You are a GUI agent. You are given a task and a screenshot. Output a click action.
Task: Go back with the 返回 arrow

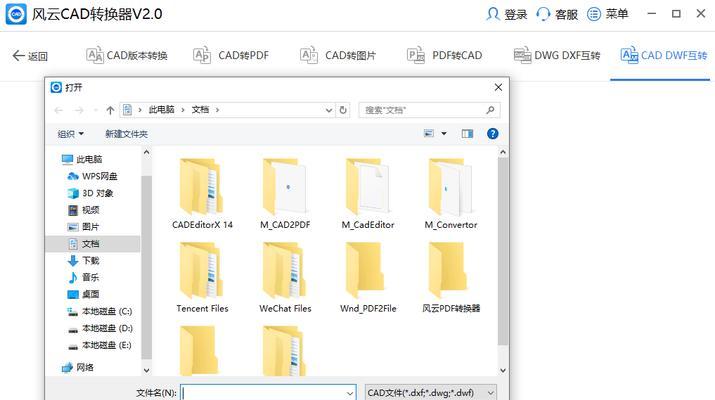(30, 56)
